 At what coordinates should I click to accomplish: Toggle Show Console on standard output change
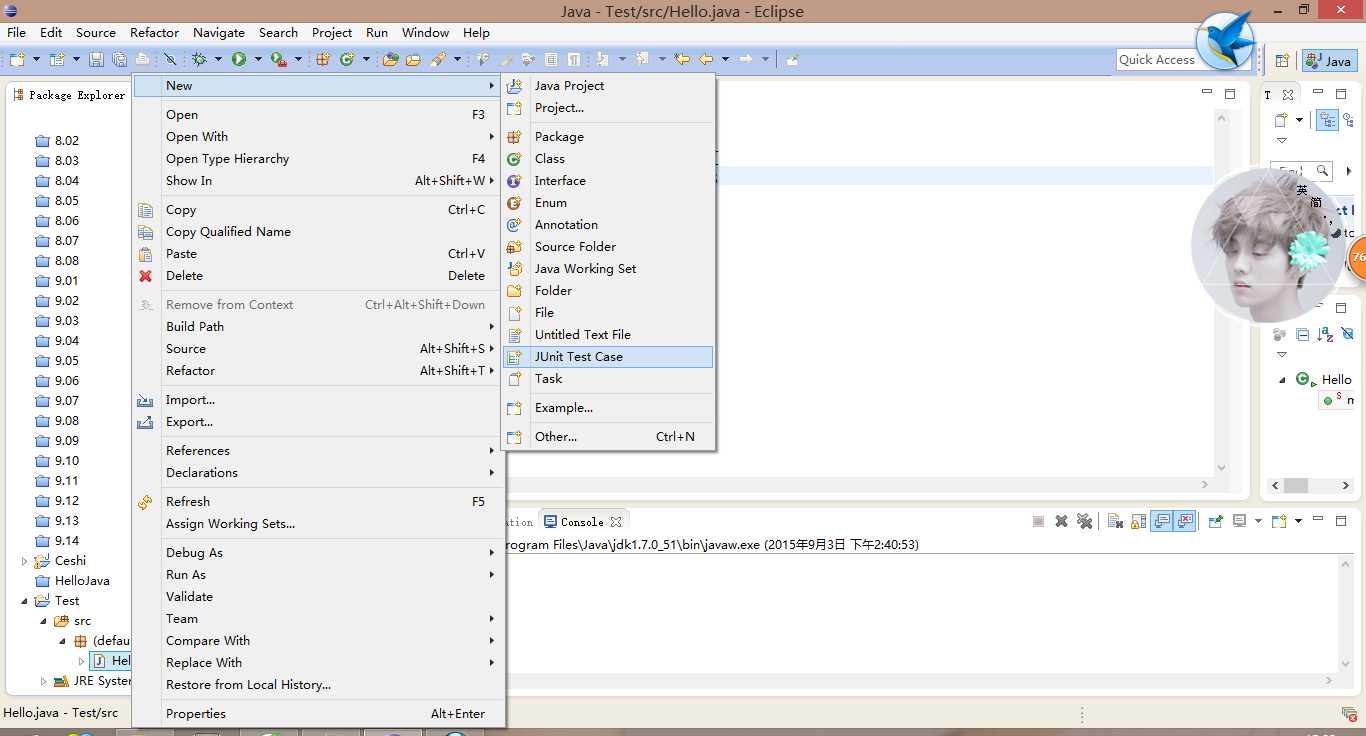[x=1161, y=521]
